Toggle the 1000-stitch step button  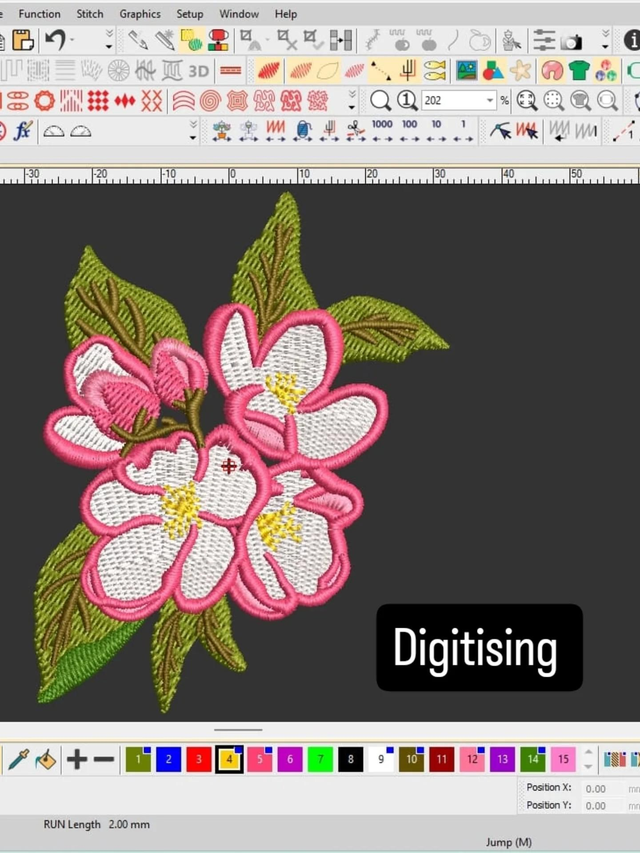tap(382, 131)
